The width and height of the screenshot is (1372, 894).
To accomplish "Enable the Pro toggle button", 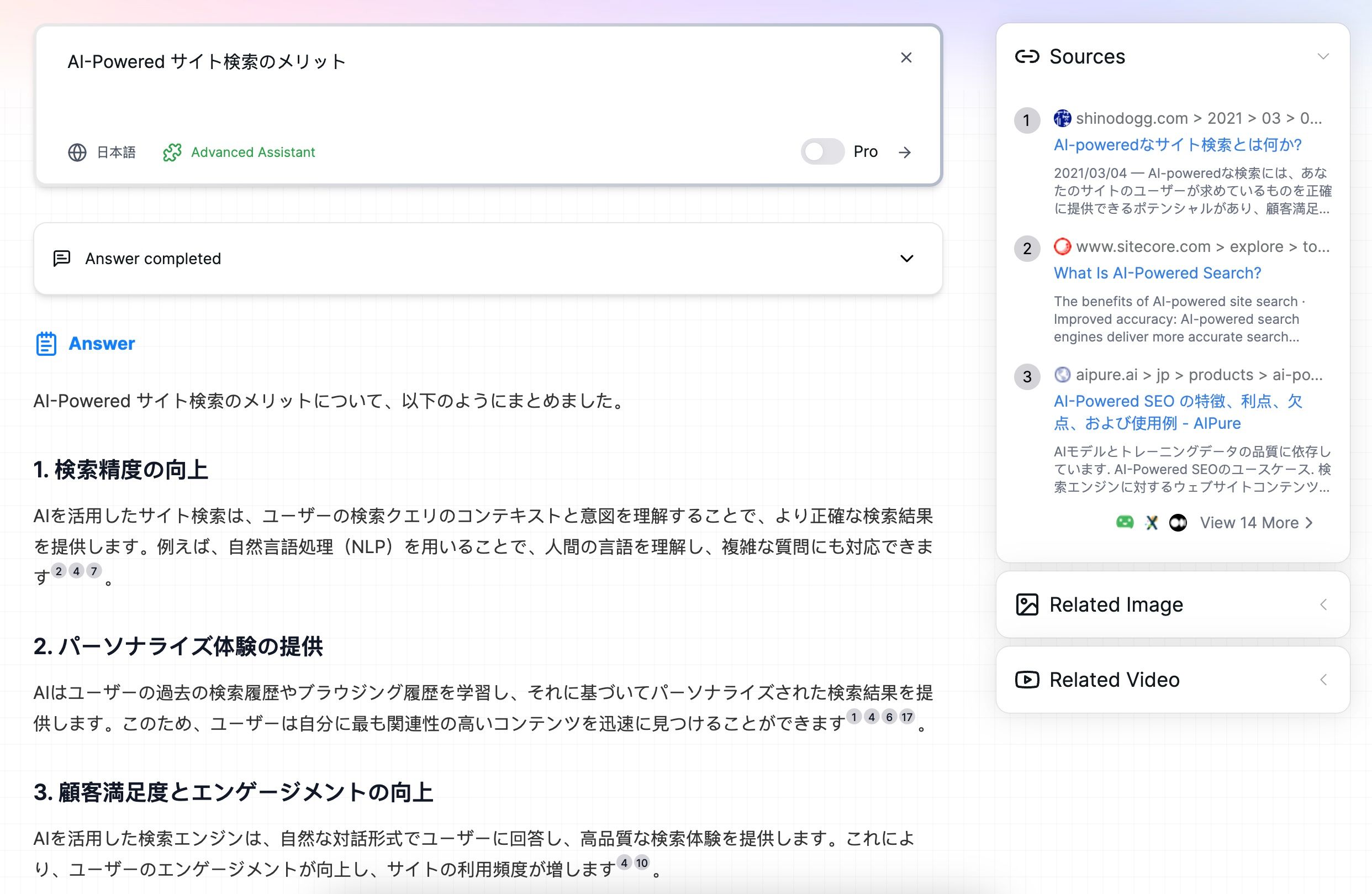I will coord(821,152).
